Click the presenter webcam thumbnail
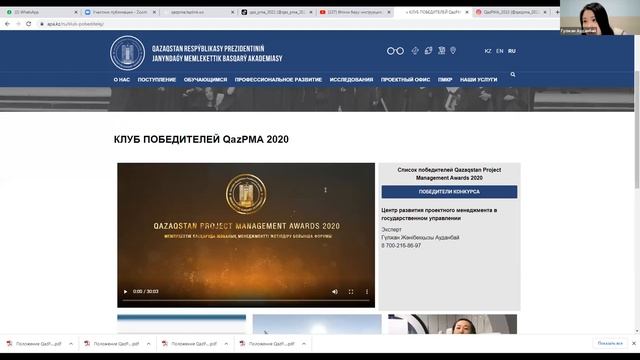The image size is (640, 360). 600,18
